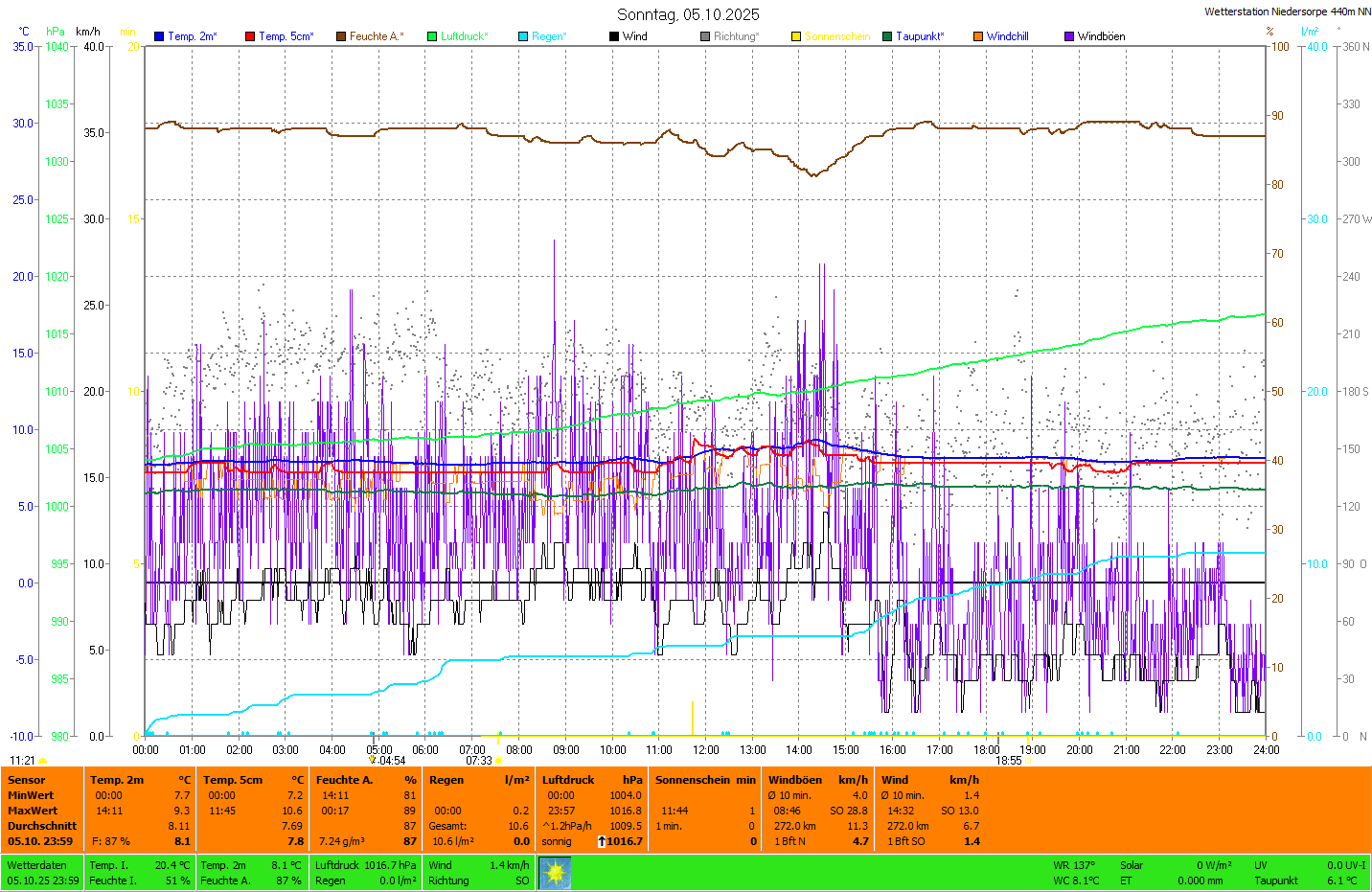Click the sunrise marker at 07:33
Viewport: 1372px width, 892px height.
click(498, 761)
